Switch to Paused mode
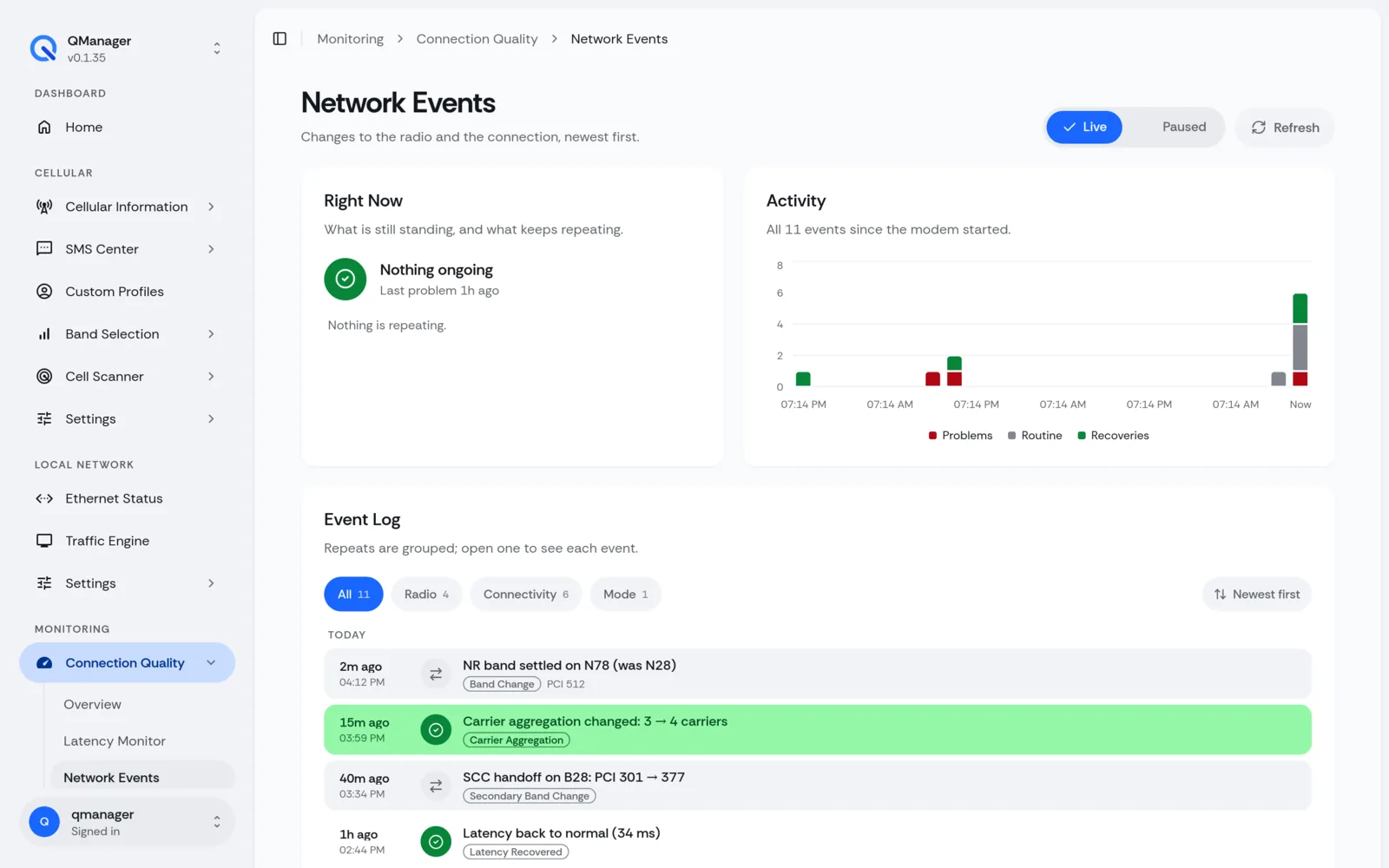 1184,127
